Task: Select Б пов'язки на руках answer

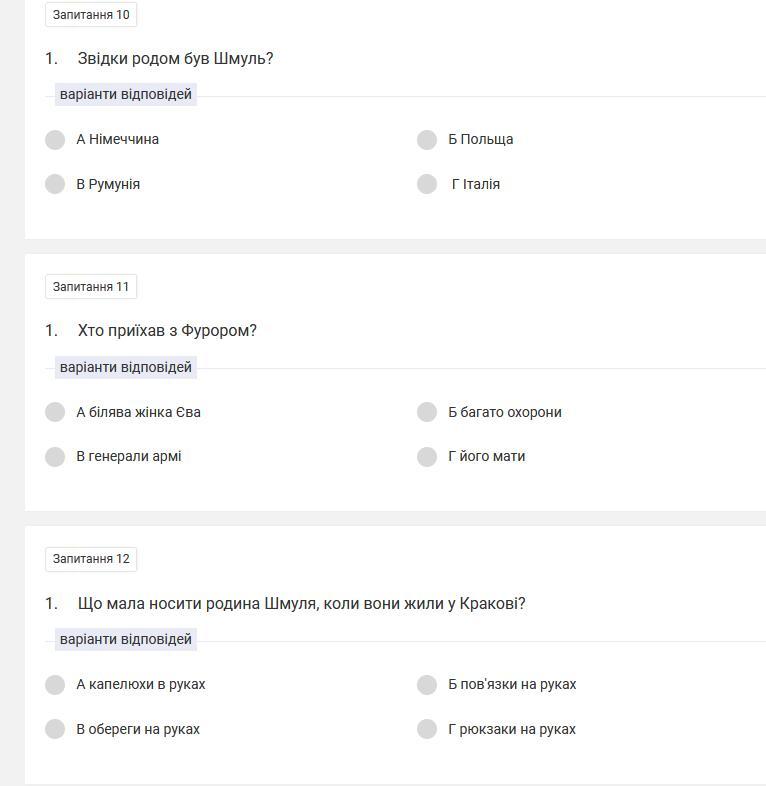Action: click(427, 685)
